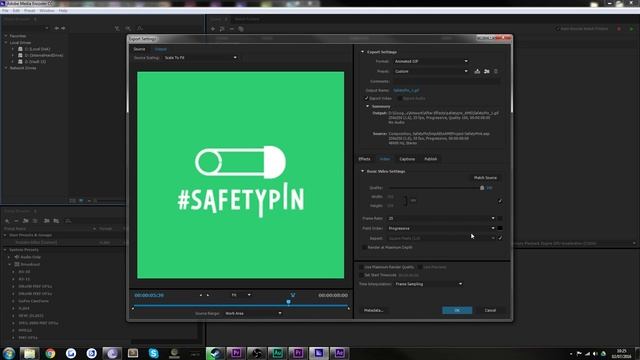Click Audition Au taskbar icon
The width and height of the screenshot is (640, 360).
click(x=277, y=353)
